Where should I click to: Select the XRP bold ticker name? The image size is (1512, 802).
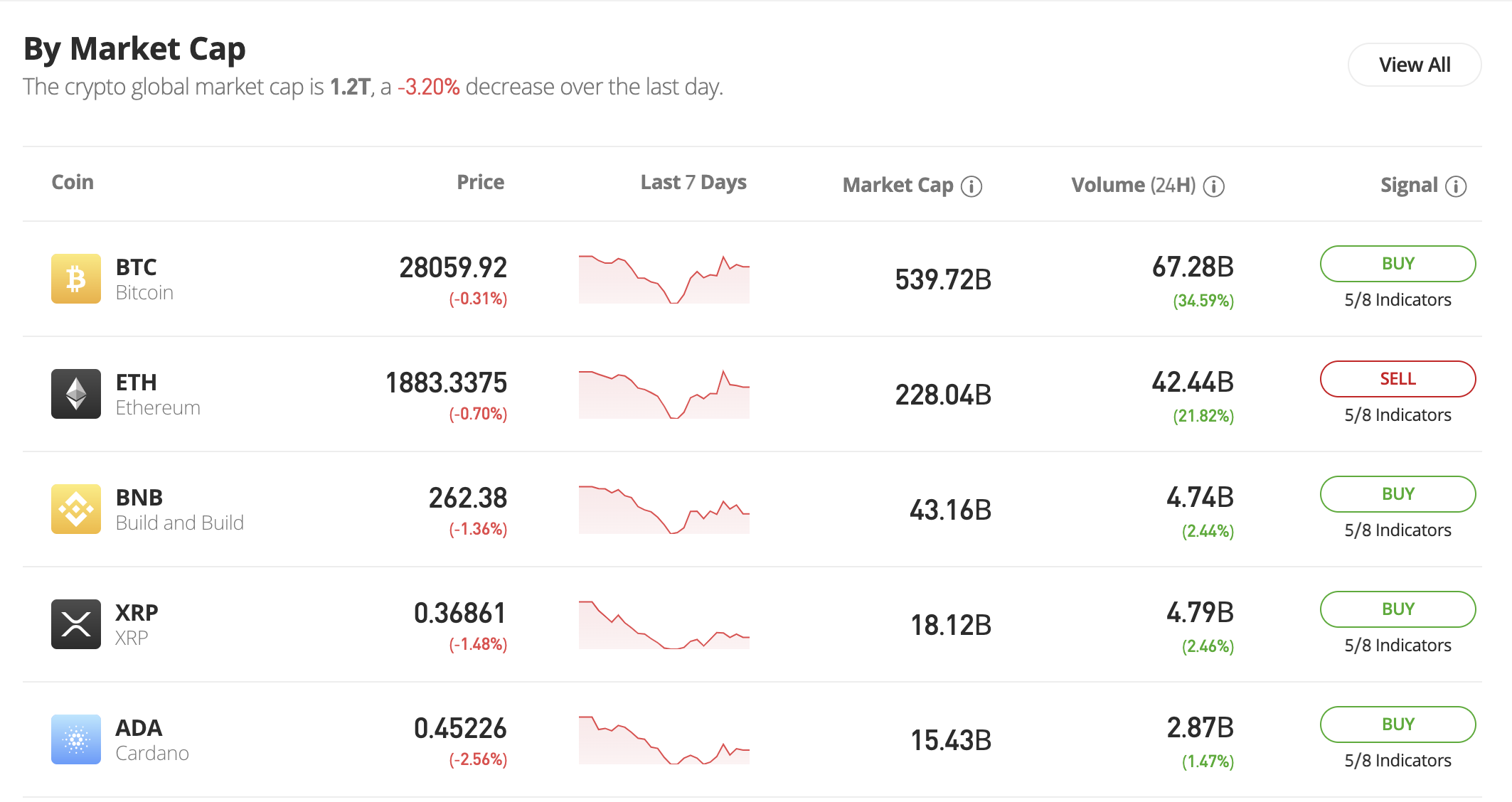click(x=137, y=613)
